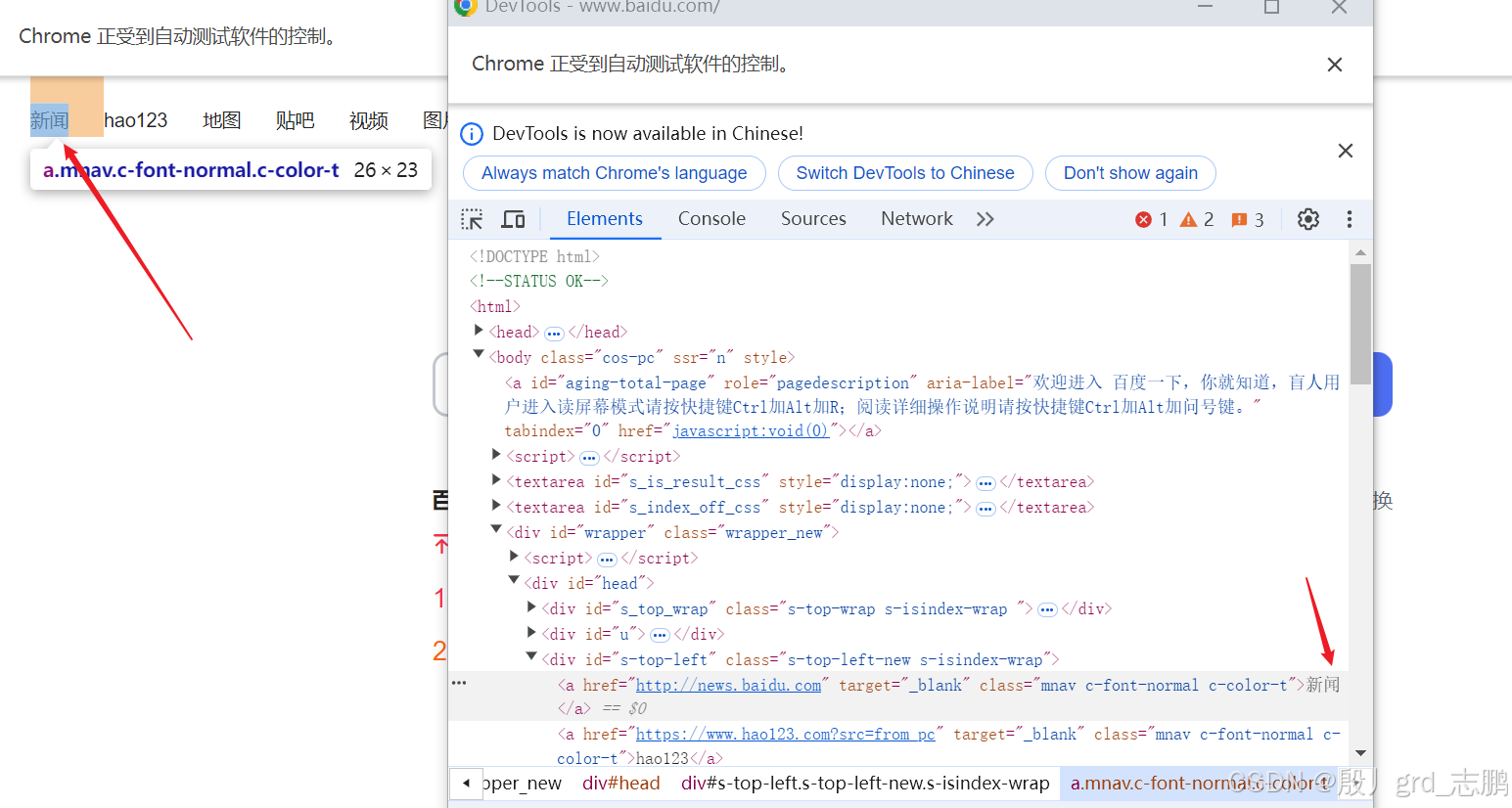Click Always match Chrome's language

click(x=615, y=173)
